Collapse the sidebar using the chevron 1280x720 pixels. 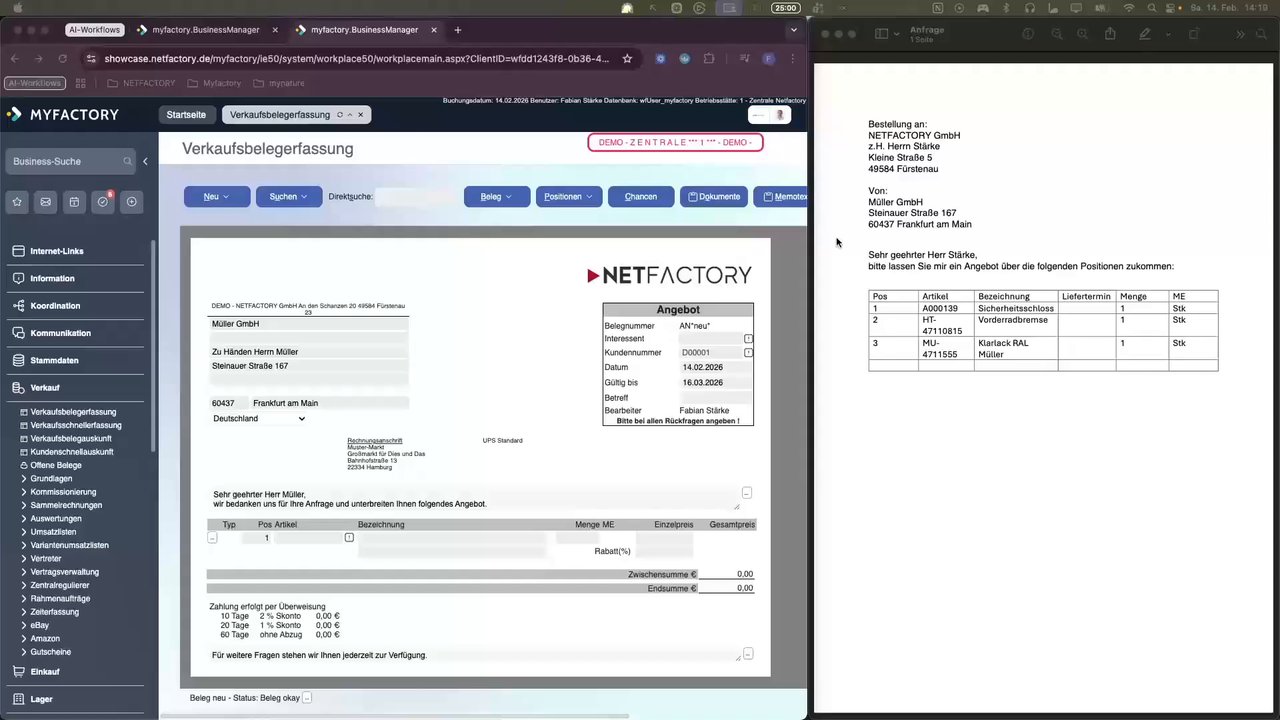click(145, 160)
